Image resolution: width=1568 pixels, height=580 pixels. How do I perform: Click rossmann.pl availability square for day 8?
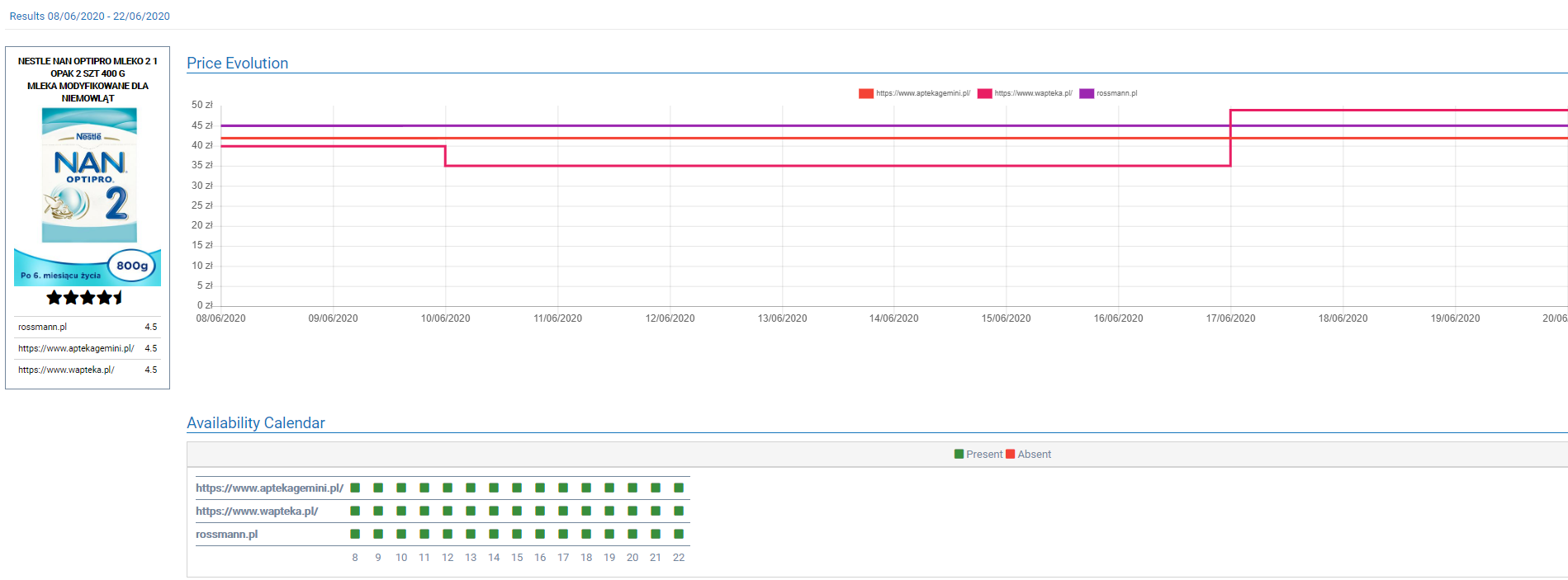[x=355, y=534]
